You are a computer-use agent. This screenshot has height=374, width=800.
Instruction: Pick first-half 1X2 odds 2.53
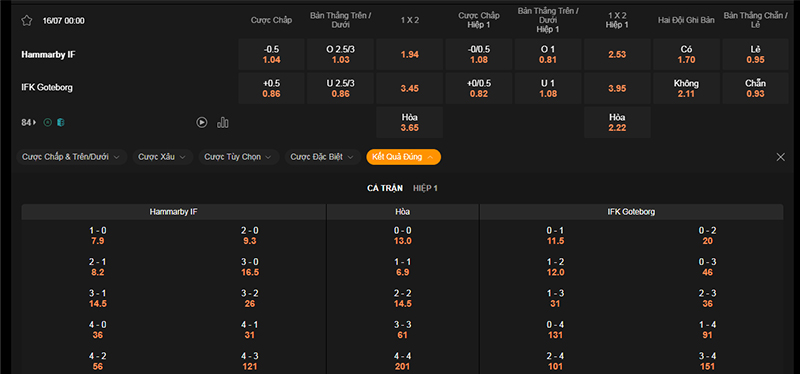click(617, 55)
